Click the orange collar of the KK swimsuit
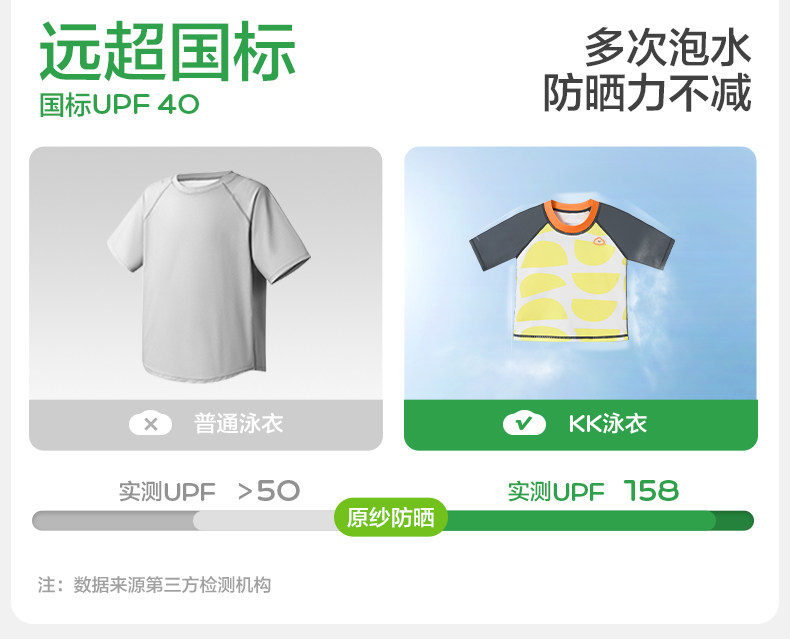This screenshot has height=639, width=790. point(572,216)
